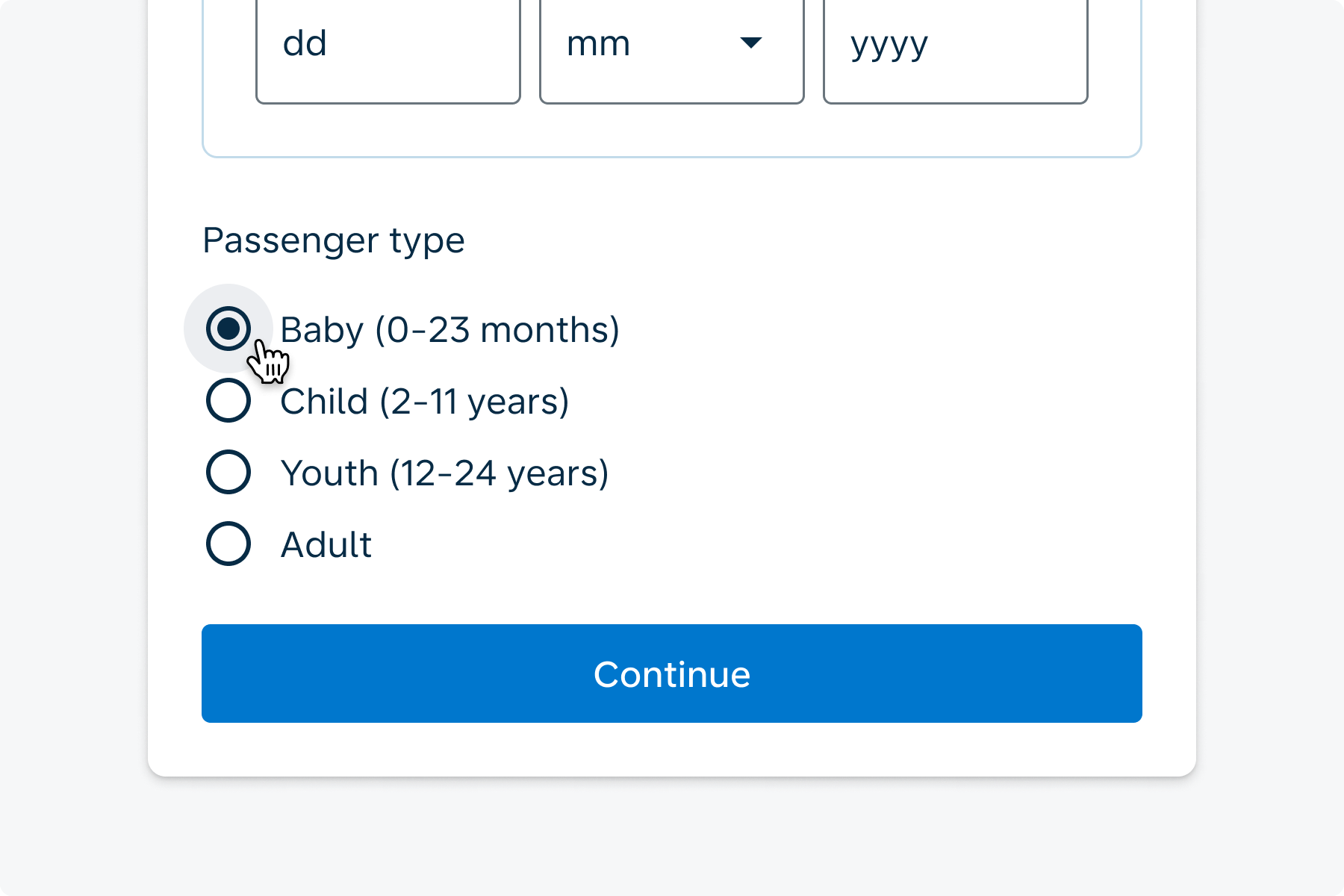Image resolution: width=1344 pixels, height=896 pixels.
Task: Click the "Baby (0-23 months)" label text
Action: (449, 329)
